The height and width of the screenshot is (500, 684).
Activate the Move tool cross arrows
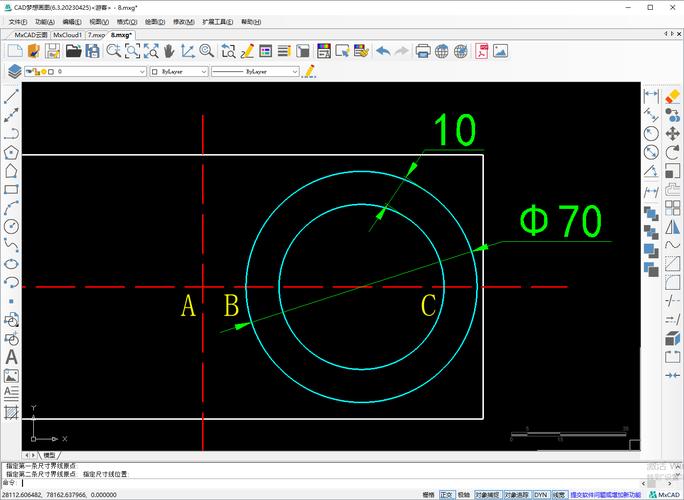(x=673, y=134)
